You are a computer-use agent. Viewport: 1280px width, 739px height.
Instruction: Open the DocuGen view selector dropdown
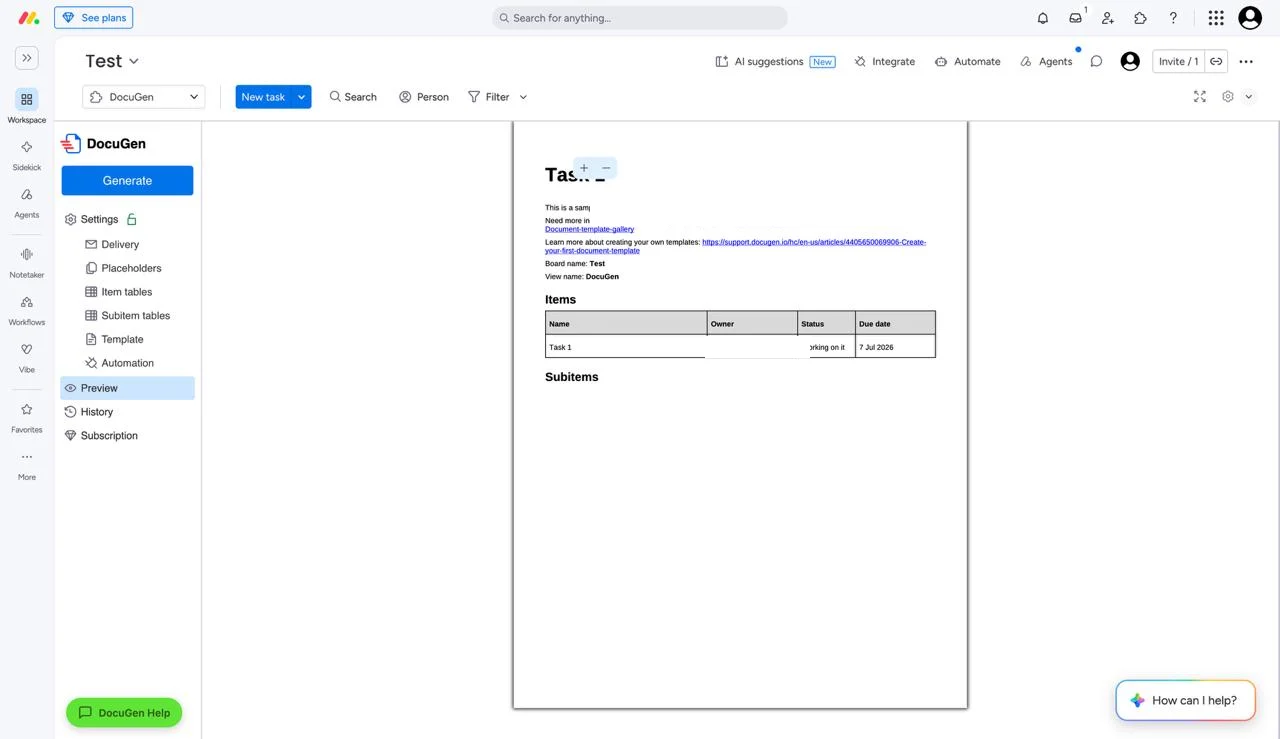click(143, 97)
